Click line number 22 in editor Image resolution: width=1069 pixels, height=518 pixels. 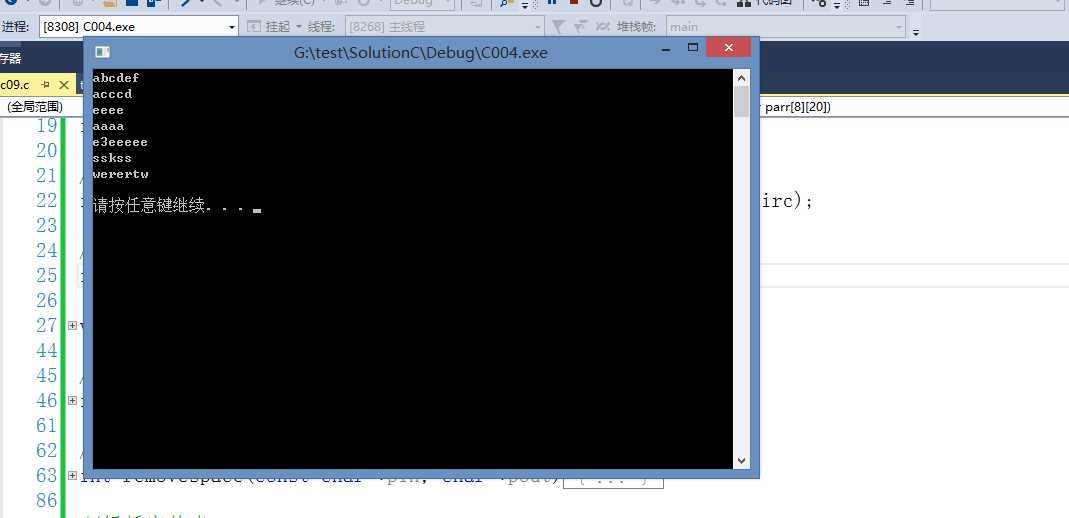(x=47, y=200)
